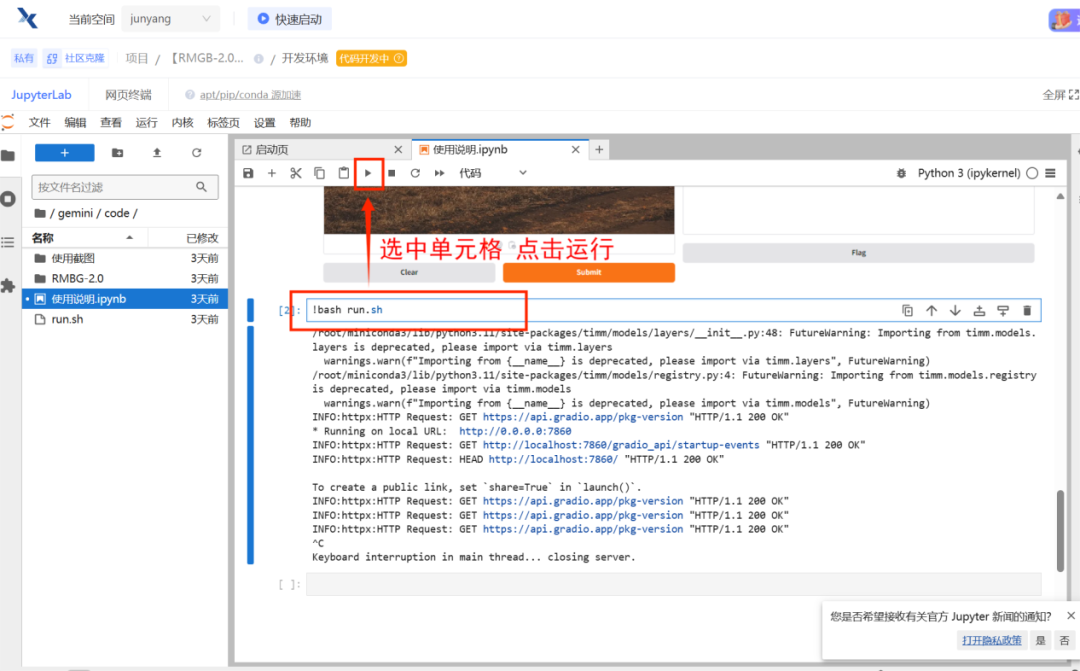The image size is (1080, 671).
Task: Click the Python 3 (ipykernel) kernel name
Action: 968,173
